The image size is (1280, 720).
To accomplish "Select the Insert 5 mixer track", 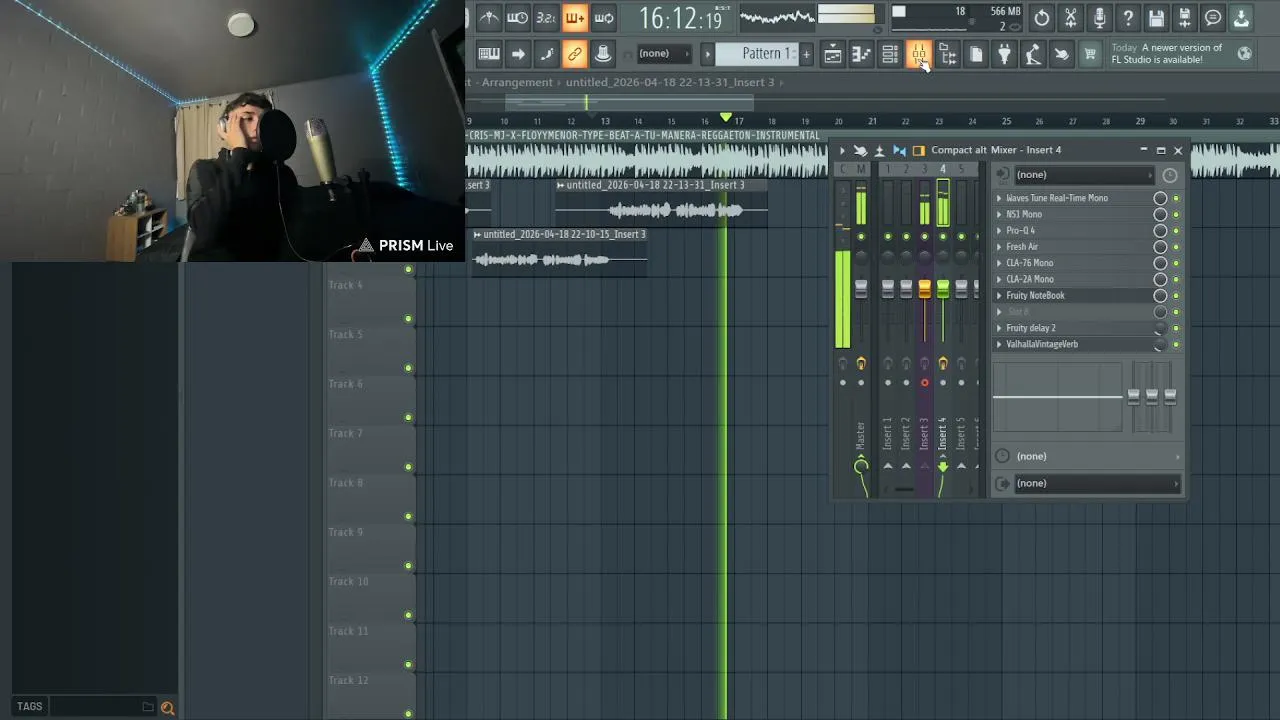I will coord(961,433).
